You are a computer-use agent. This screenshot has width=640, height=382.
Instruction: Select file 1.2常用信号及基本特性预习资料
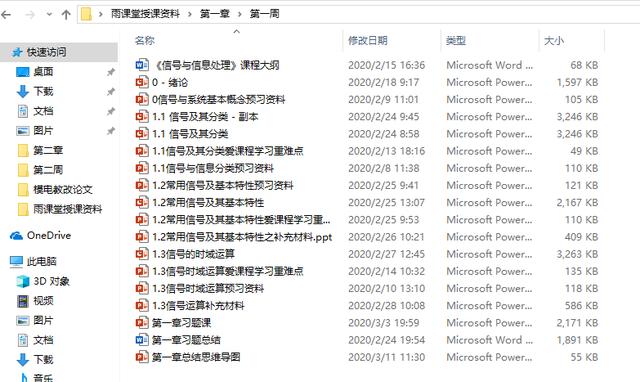[222, 185]
